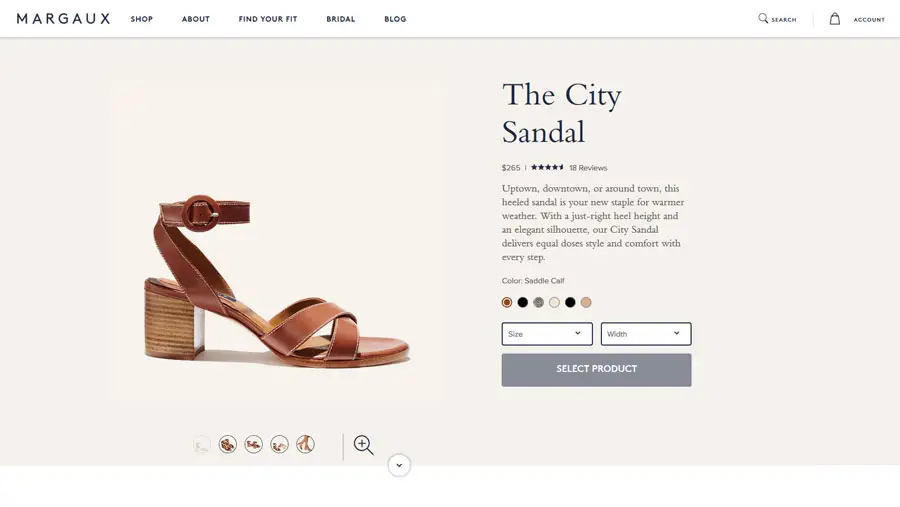Open the Shop menu
The height and width of the screenshot is (507, 900).
pos(142,19)
